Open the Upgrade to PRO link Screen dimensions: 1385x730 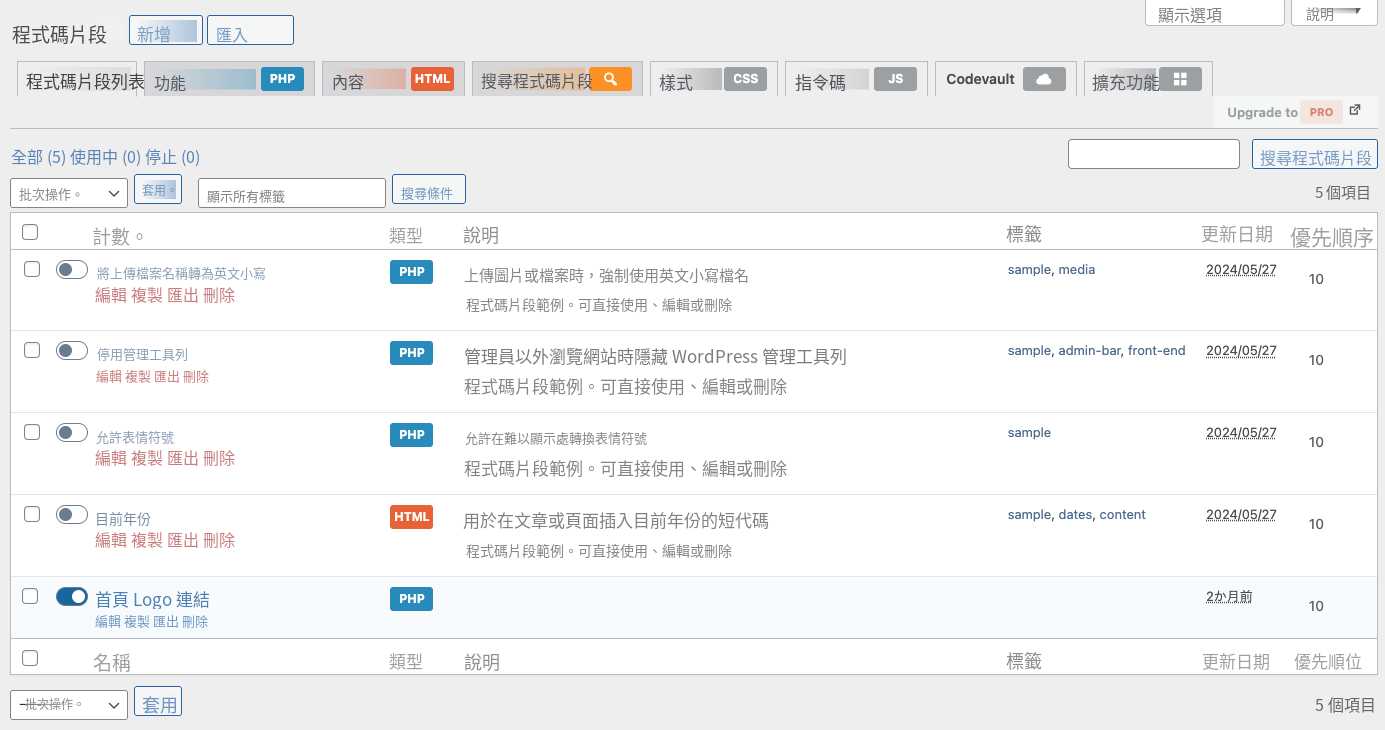(1293, 112)
